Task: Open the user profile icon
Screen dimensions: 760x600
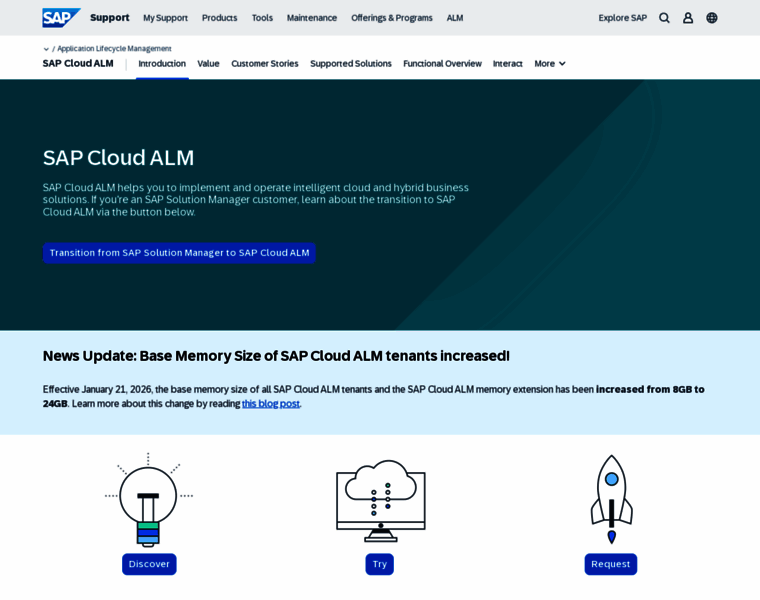Action: [688, 18]
